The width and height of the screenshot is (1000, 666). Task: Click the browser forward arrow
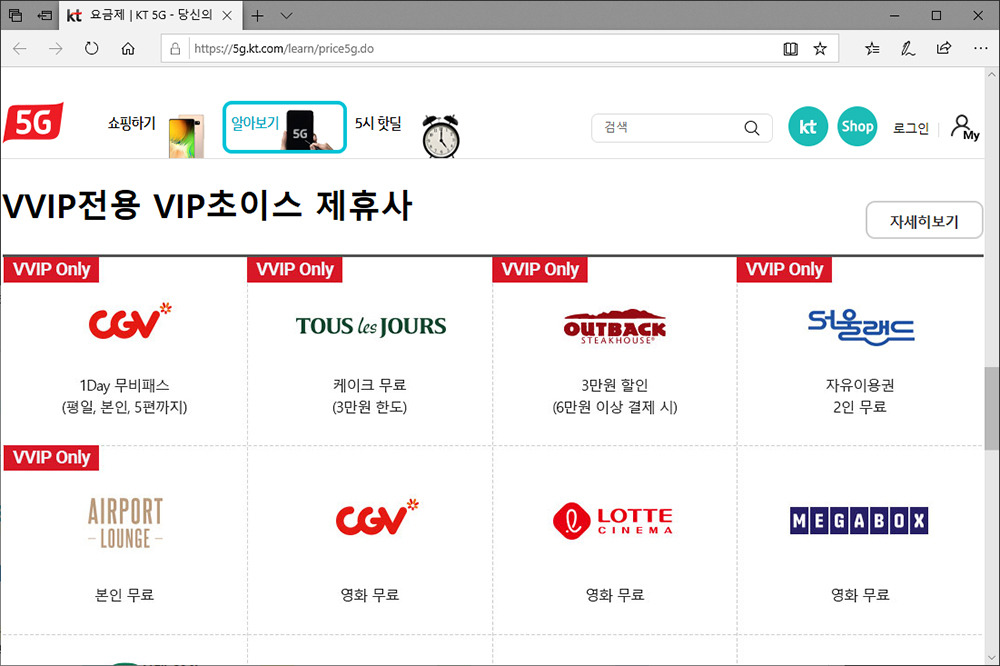(x=56, y=48)
